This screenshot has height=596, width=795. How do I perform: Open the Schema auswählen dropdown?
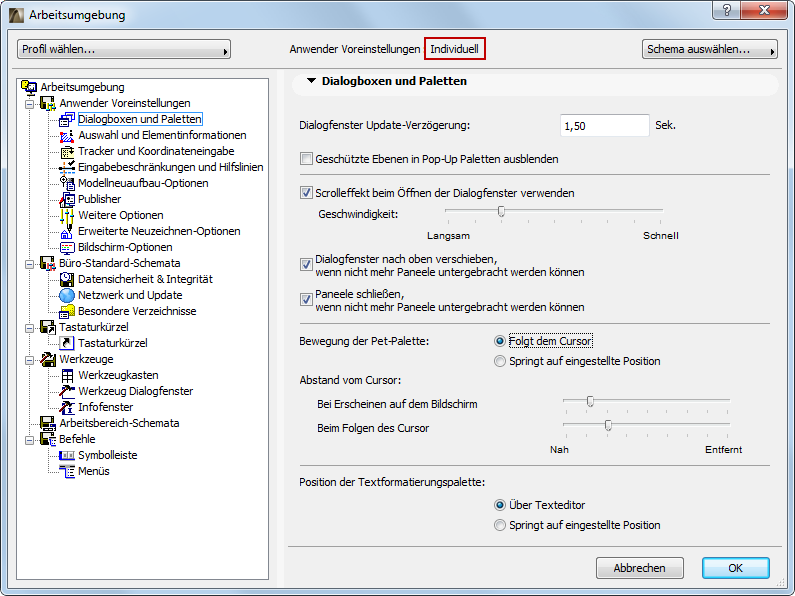[x=709, y=49]
